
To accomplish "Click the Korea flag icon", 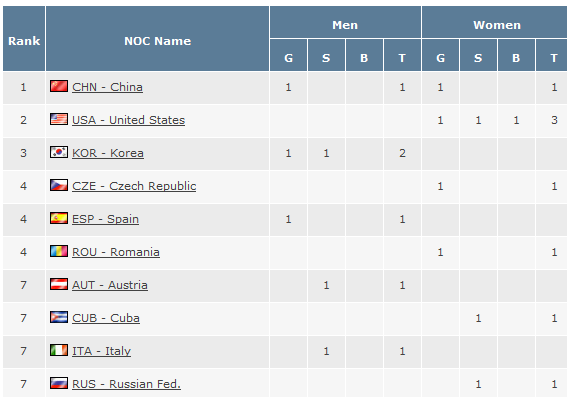I will [x=59, y=152].
